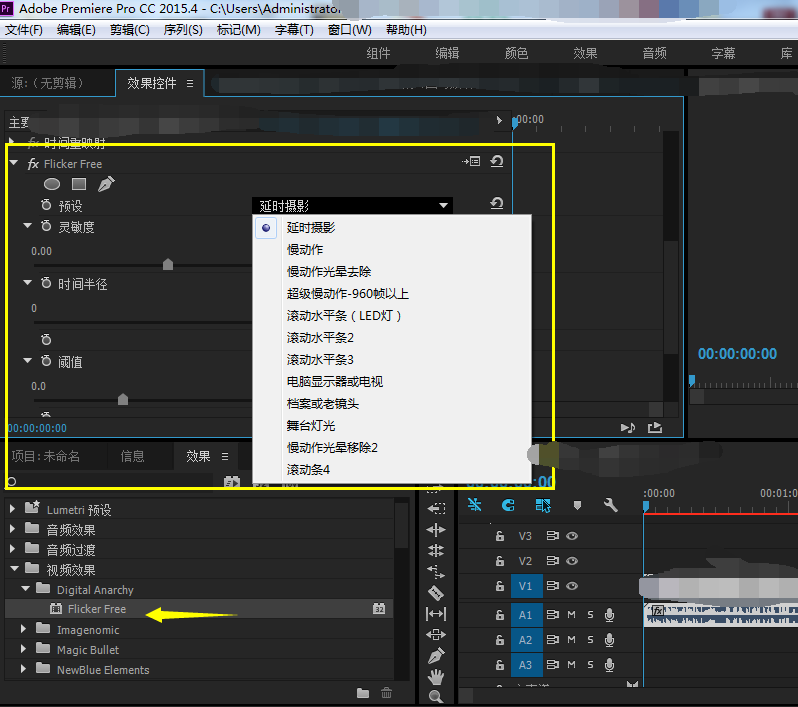The image size is (798, 707).
Task: Collapse the 灵敏度 parameter
Action: click(27, 225)
